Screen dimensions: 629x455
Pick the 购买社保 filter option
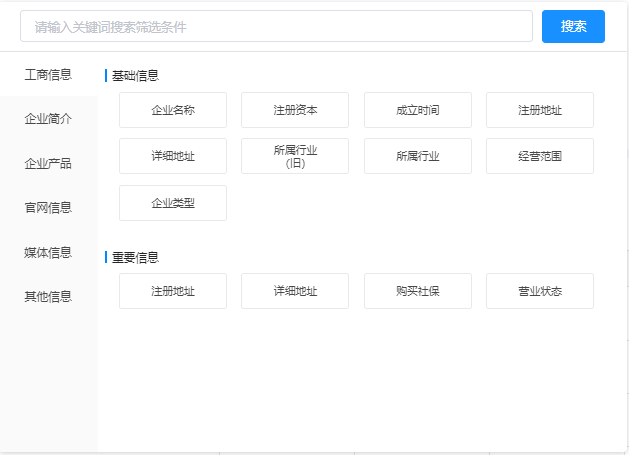click(x=418, y=291)
